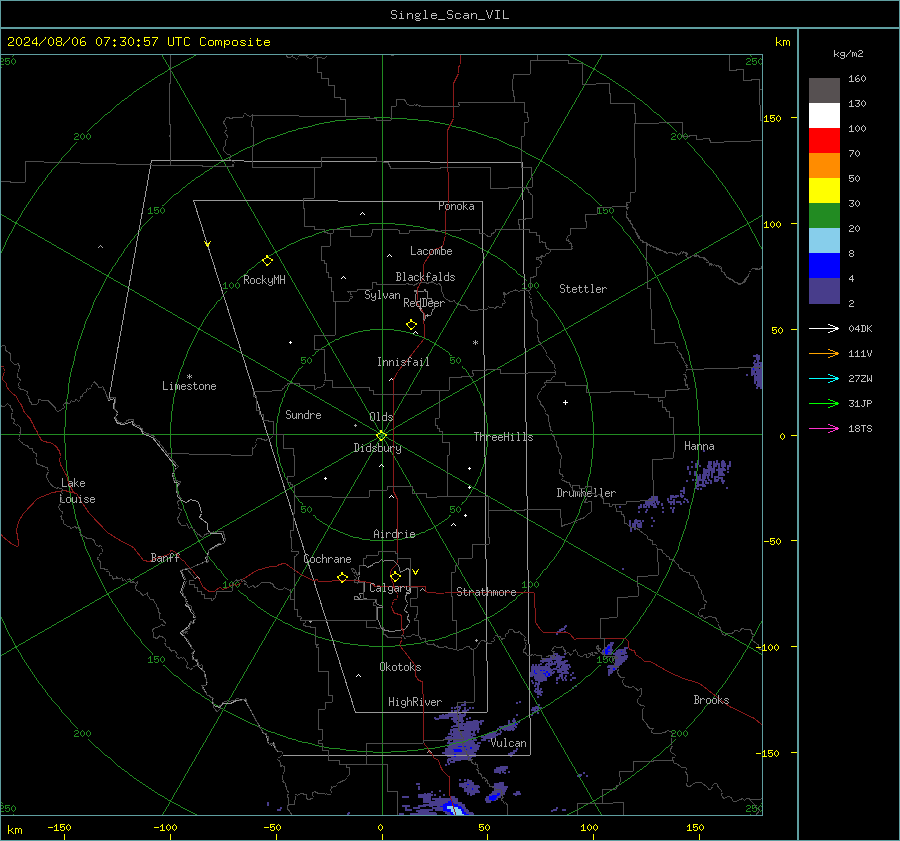Select the light blue 8-20 legend swatch
900x841 pixels.
click(x=824, y=241)
